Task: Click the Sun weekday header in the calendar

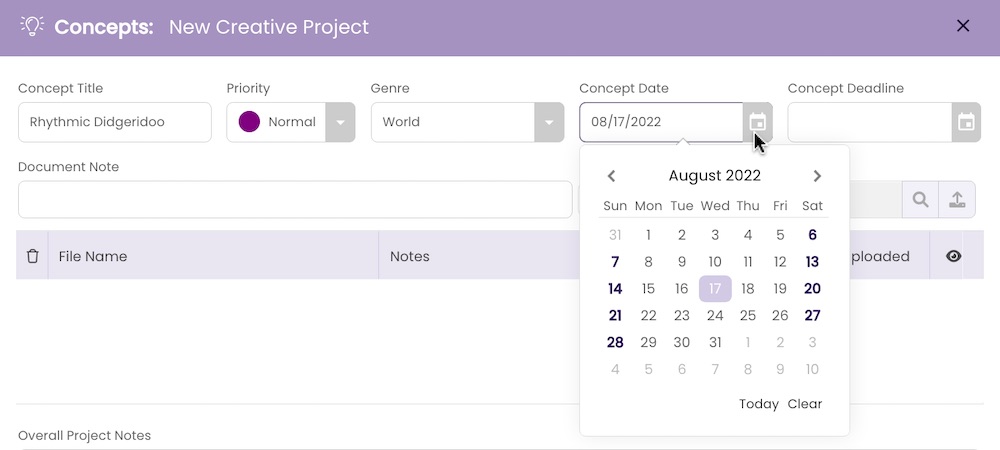Action: pos(615,206)
